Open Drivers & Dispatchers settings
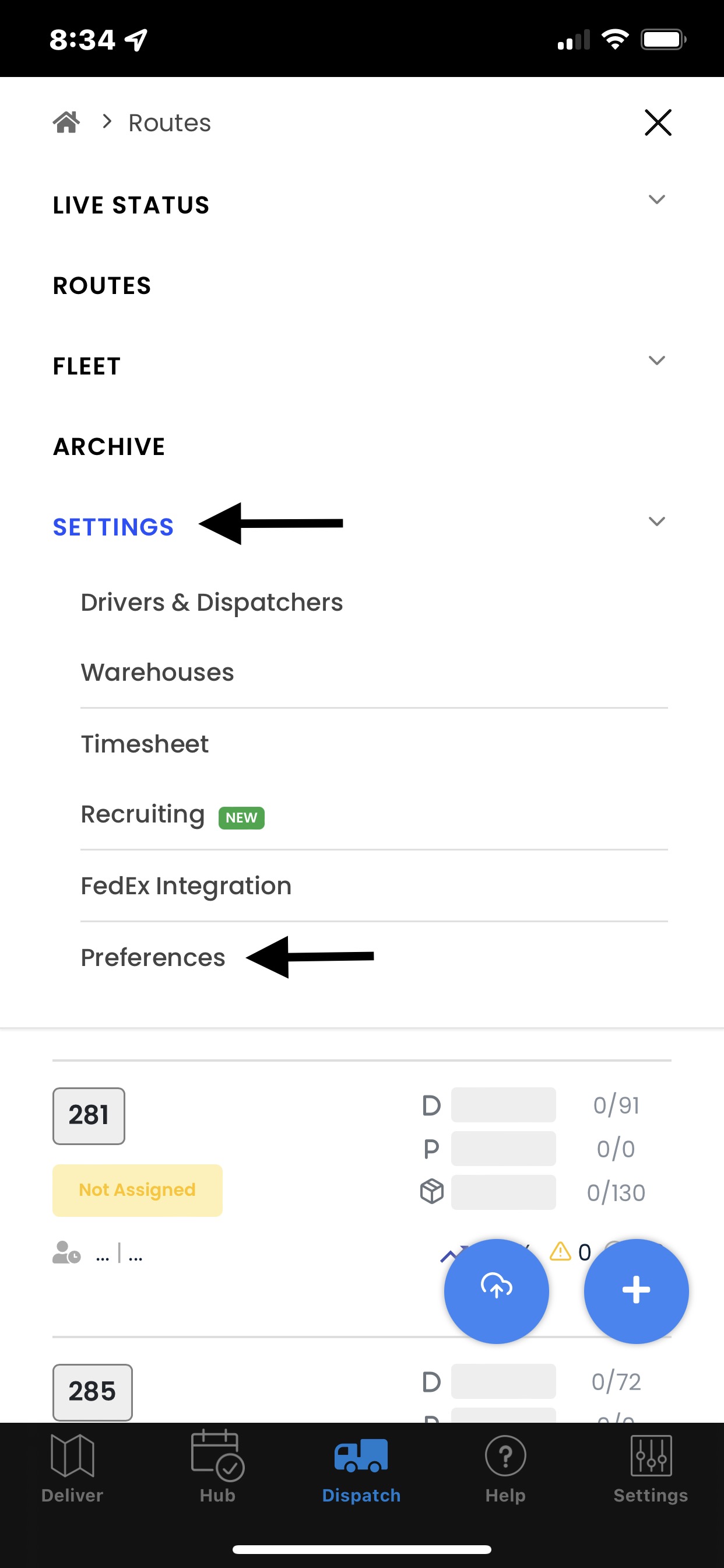This screenshot has height=1568, width=724. (x=212, y=603)
